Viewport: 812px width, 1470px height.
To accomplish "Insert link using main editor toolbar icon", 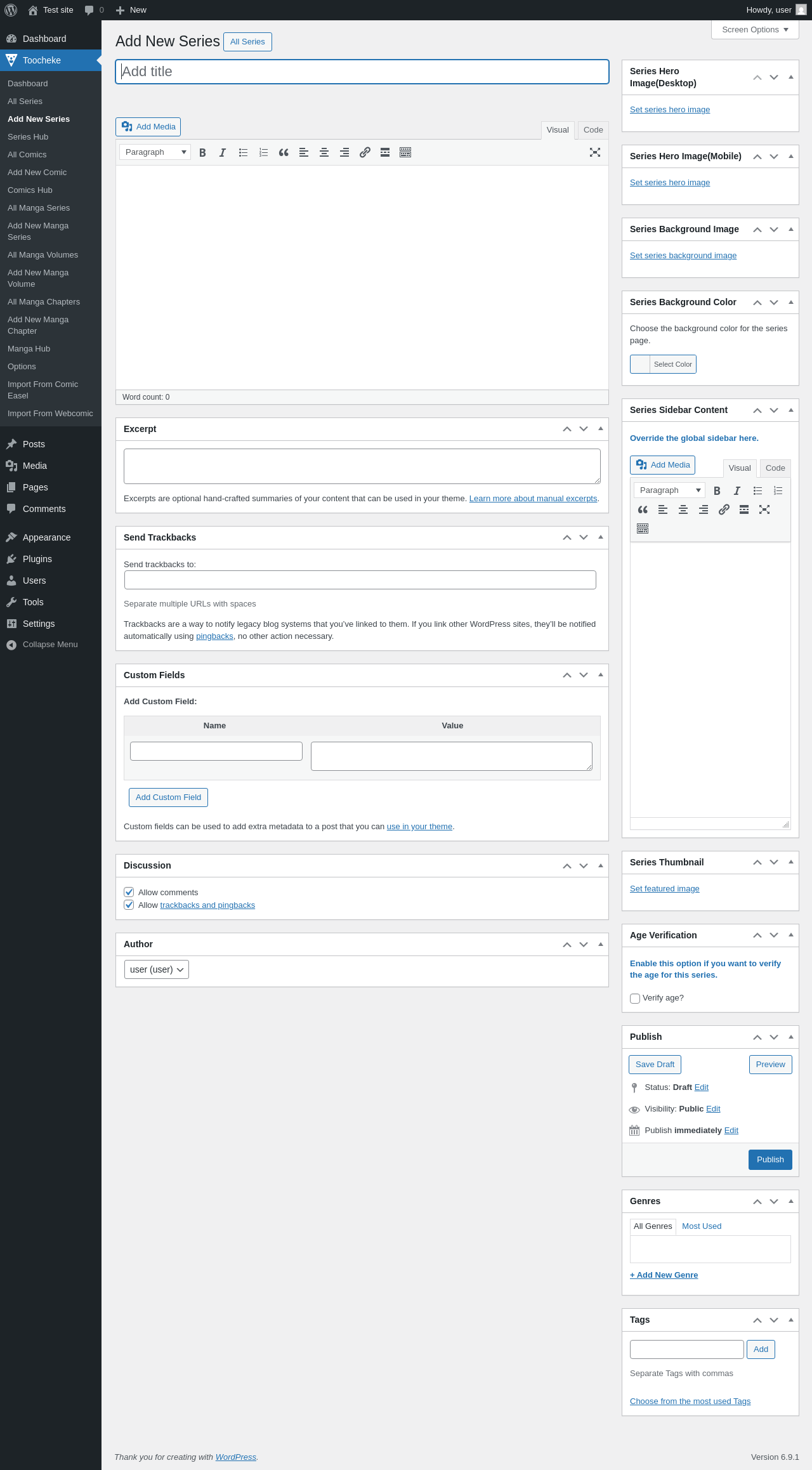I will pyautogui.click(x=365, y=152).
